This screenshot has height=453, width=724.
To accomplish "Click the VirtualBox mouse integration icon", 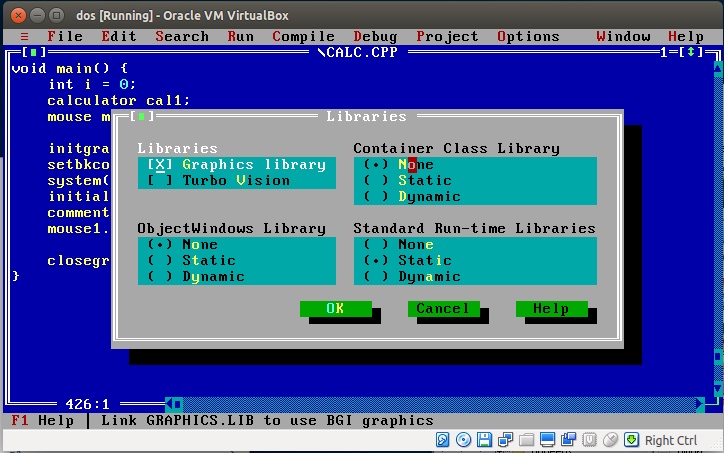I will pyautogui.click(x=610, y=439).
